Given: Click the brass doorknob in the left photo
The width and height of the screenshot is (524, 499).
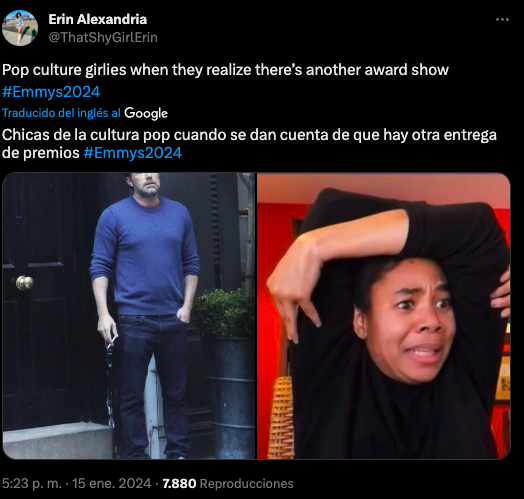Looking at the screenshot, I should point(25,283).
